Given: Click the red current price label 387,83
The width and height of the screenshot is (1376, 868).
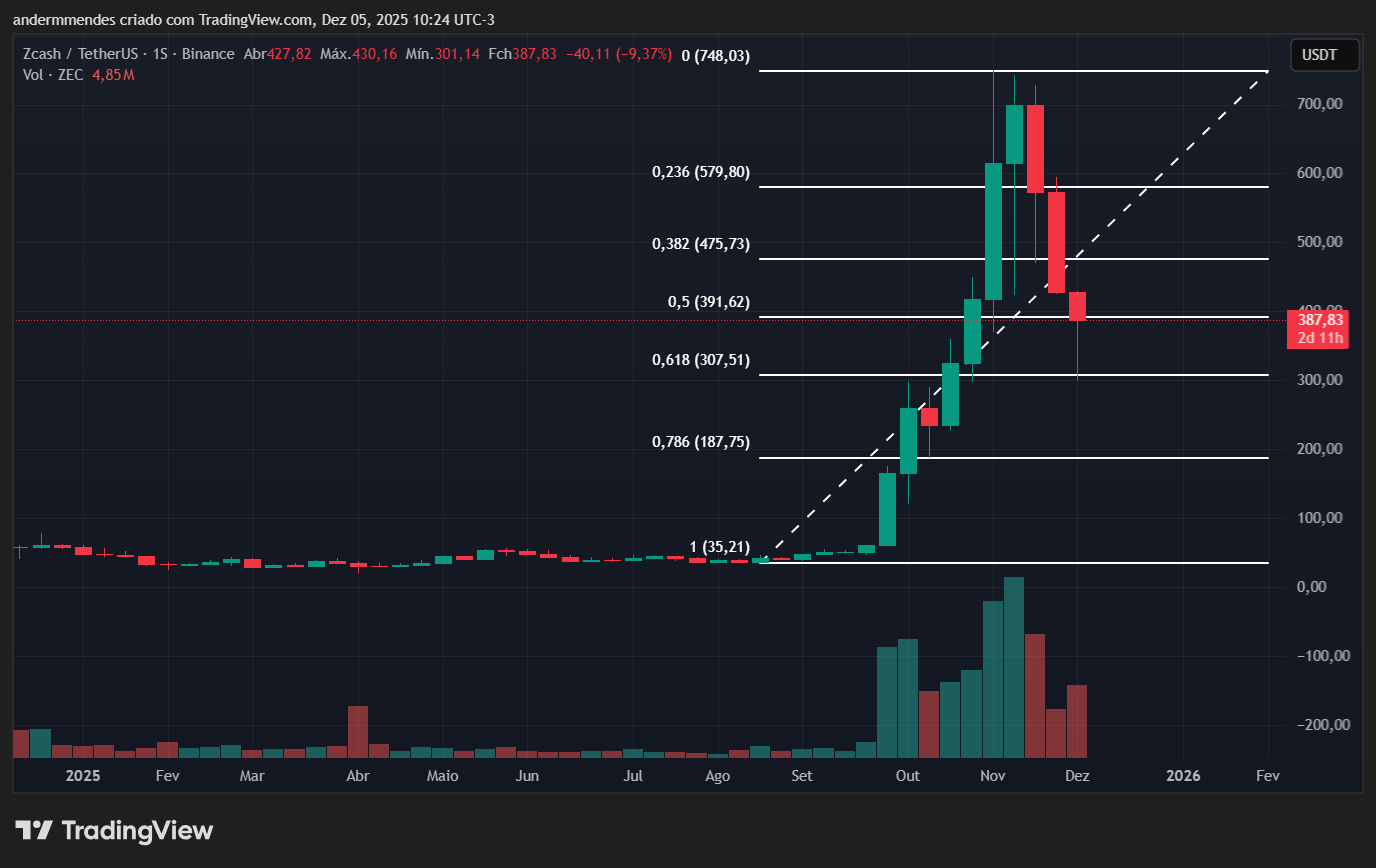Looking at the screenshot, I should [x=1317, y=318].
